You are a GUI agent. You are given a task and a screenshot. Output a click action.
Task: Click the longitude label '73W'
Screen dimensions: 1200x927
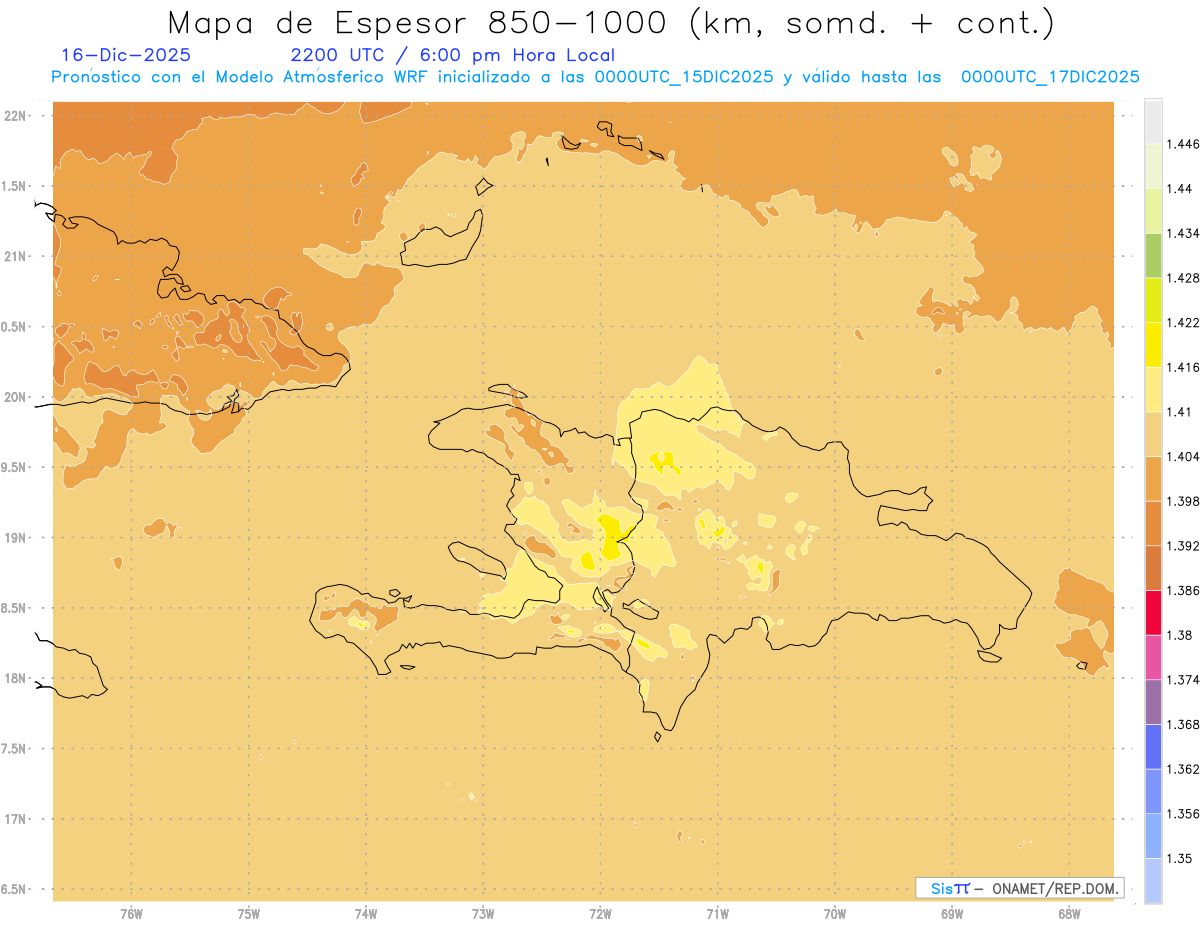tap(483, 914)
